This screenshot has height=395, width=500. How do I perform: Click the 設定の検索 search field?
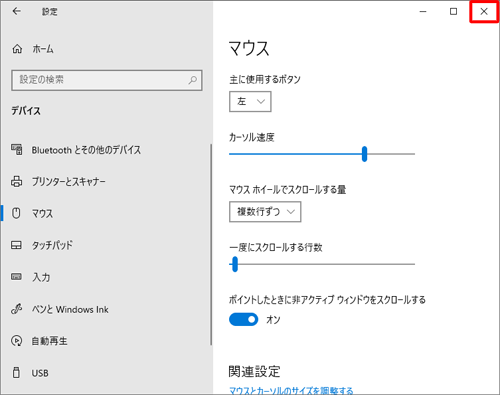107,80
